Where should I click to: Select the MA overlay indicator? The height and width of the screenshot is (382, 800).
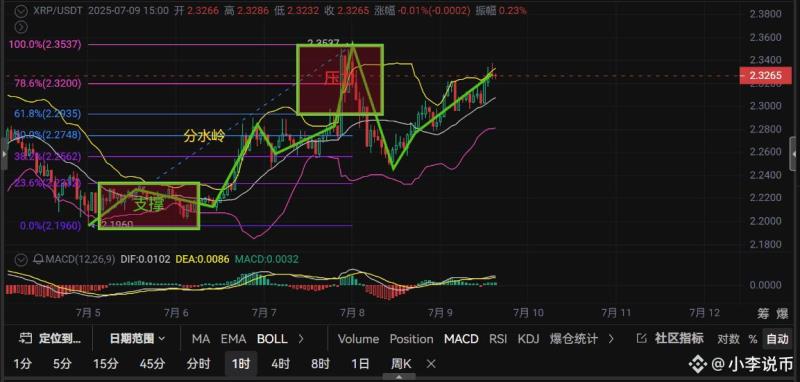tap(201, 339)
